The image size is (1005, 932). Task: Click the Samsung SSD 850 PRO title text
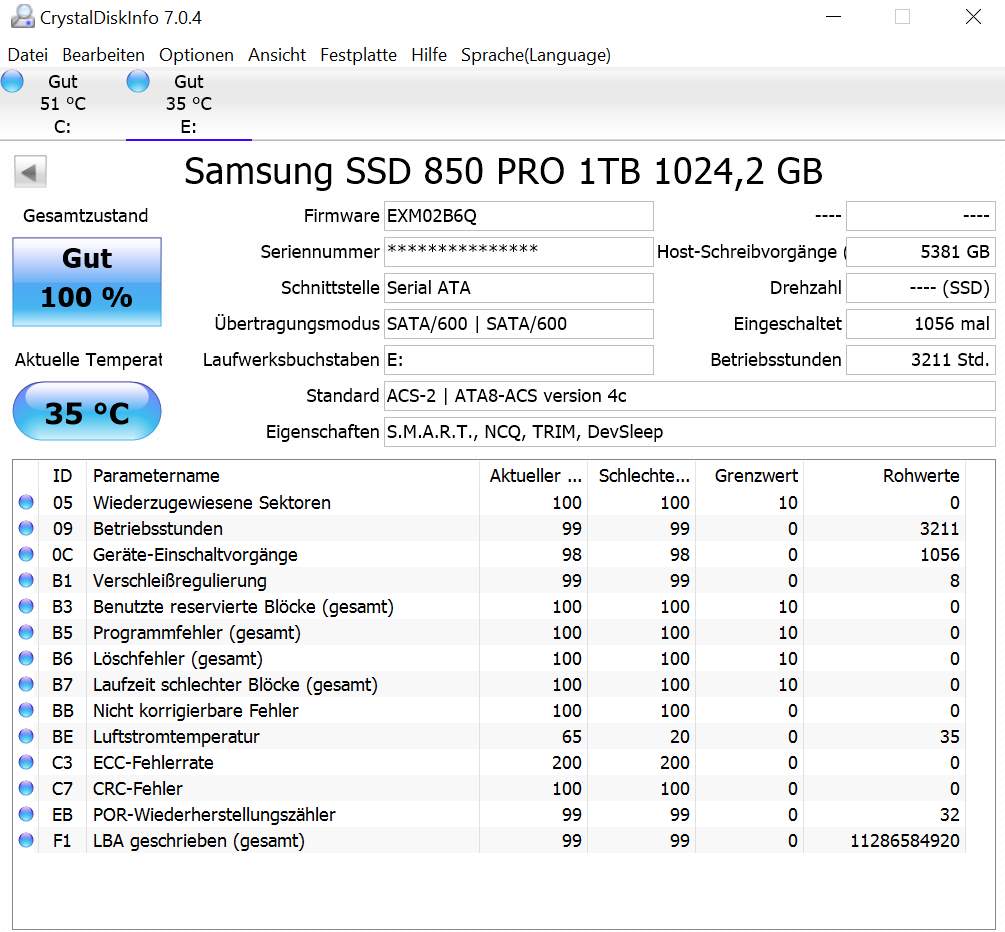pyautogui.click(x=503, y=171)
